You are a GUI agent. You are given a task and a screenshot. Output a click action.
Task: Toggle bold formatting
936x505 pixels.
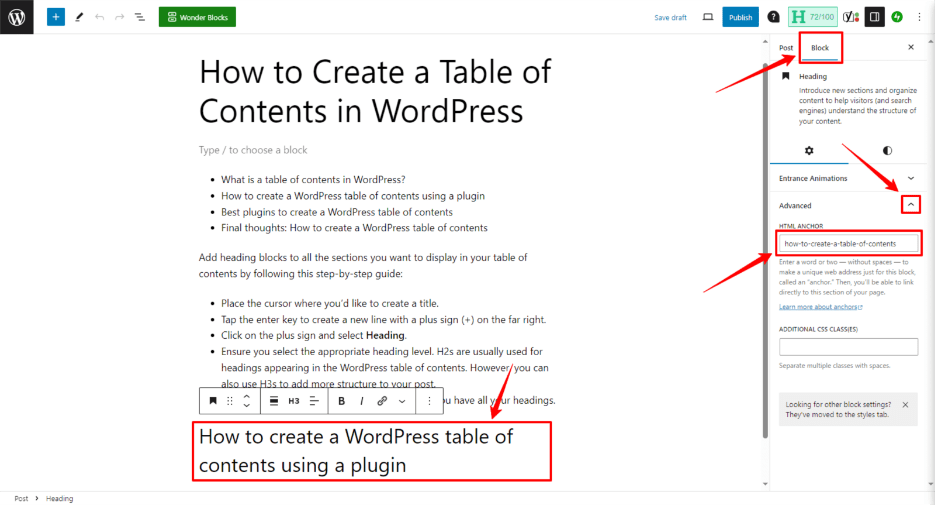pos(341,401)
